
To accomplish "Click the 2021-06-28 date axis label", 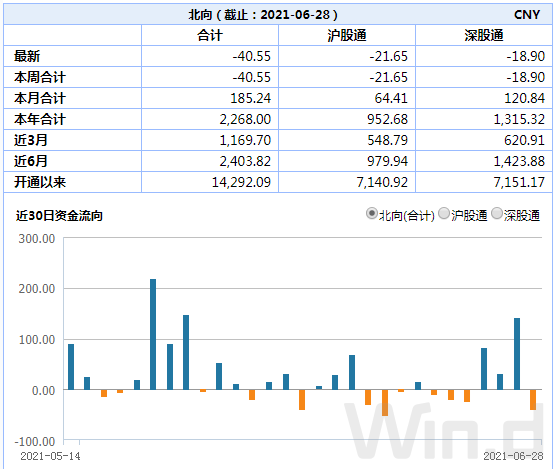I will [x=513, y=456].
